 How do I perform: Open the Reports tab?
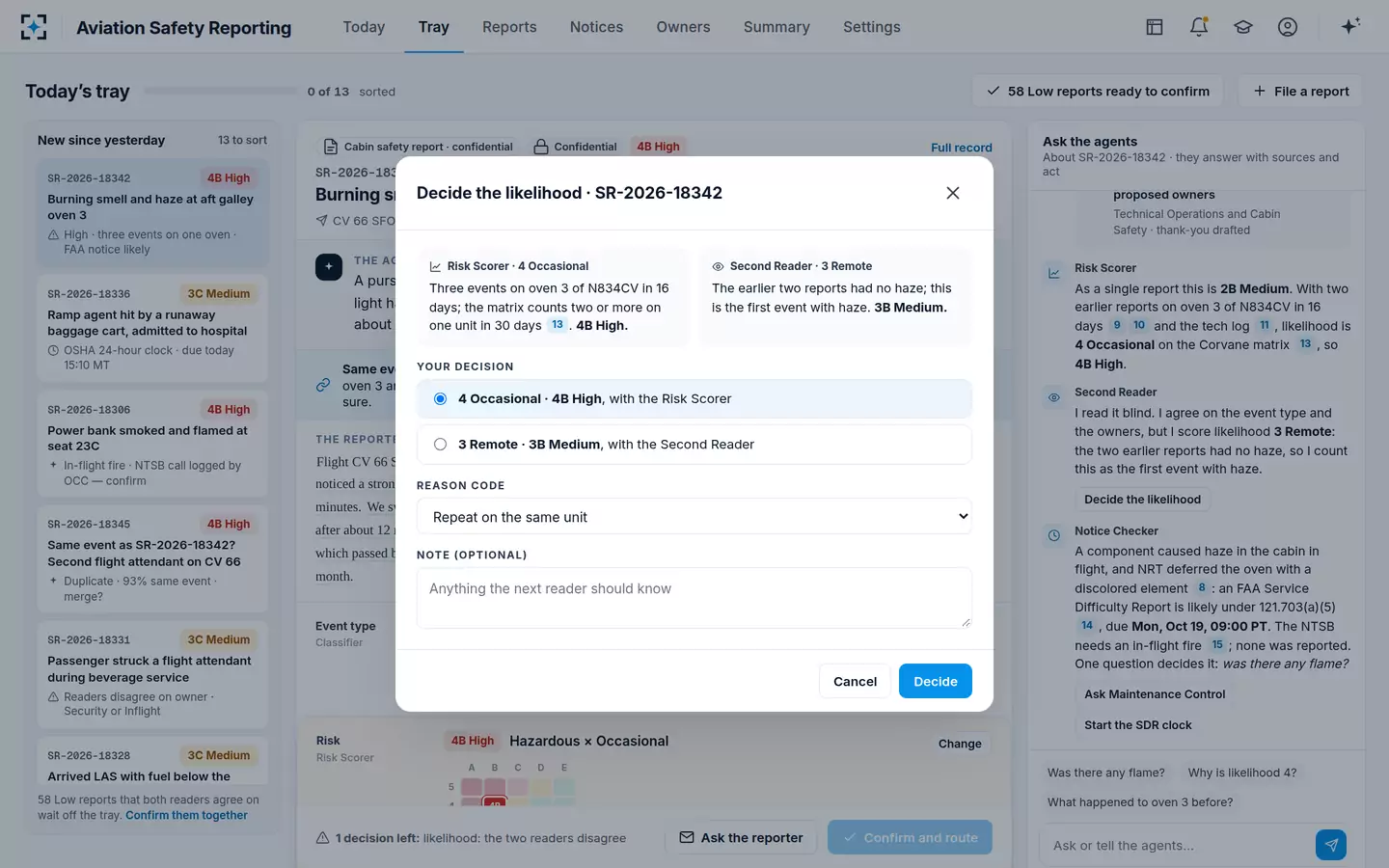[x=509, y=27]
